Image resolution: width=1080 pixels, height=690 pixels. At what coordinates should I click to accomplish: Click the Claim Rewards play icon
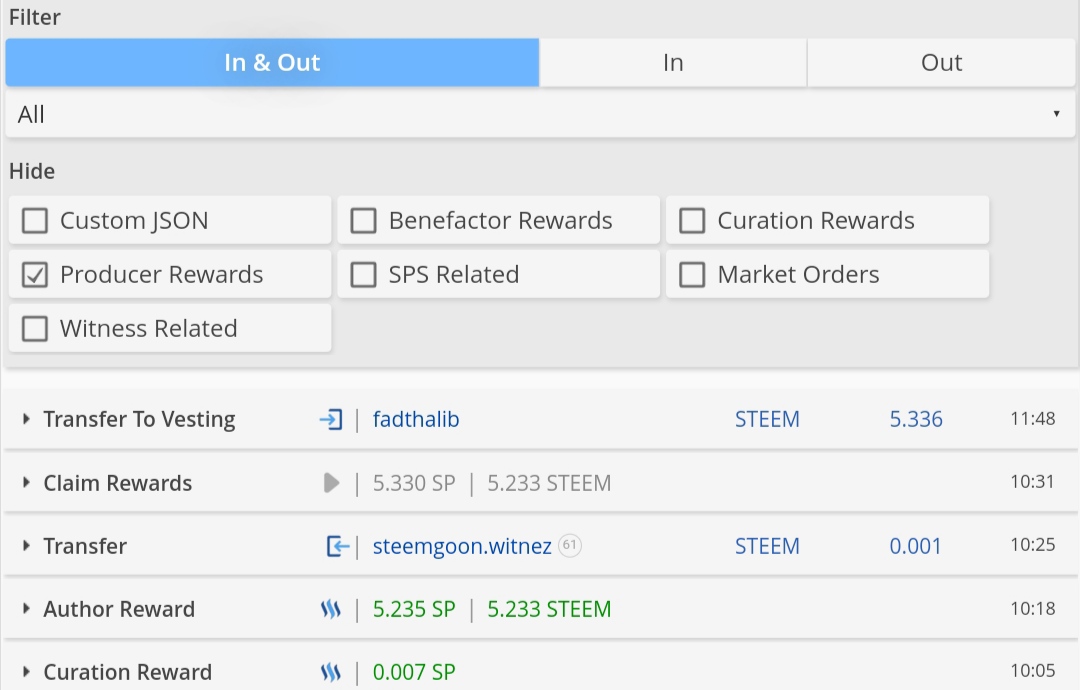[x=332, y=483]
